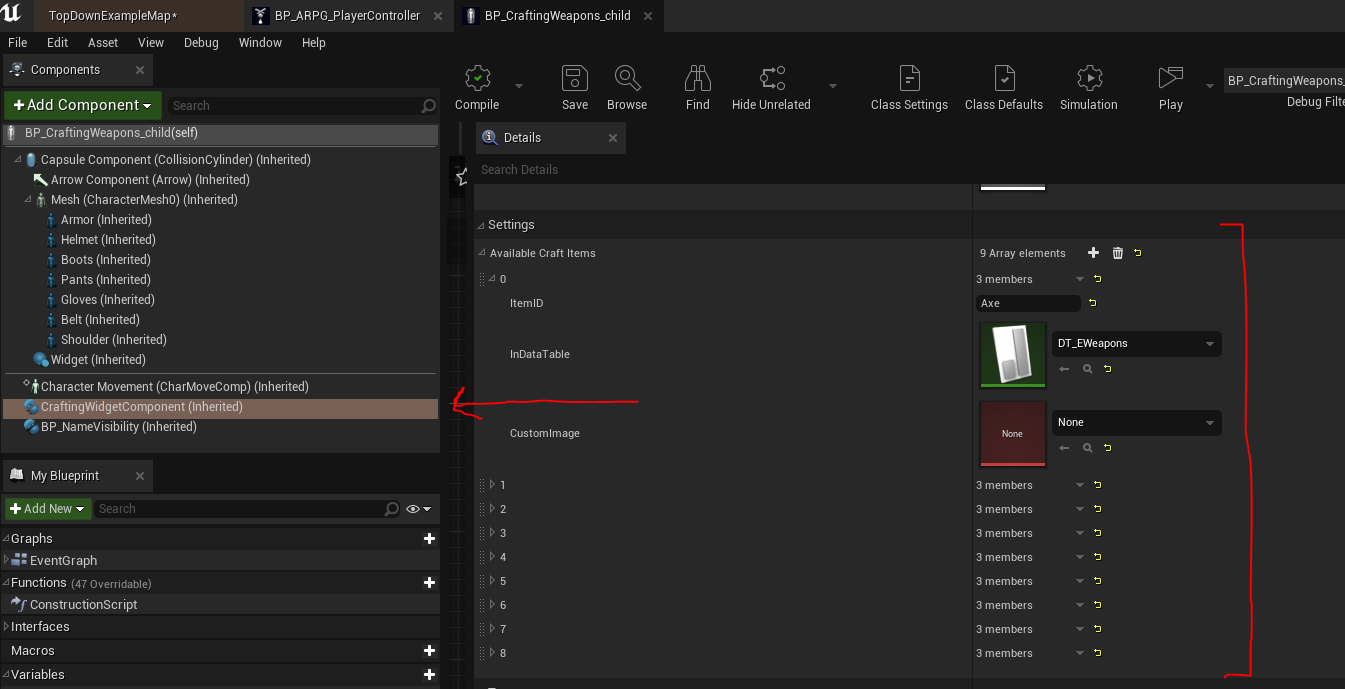
Task: Click ItemID Axe text field
Action: pyautogui.click(x=1028, y=303)
